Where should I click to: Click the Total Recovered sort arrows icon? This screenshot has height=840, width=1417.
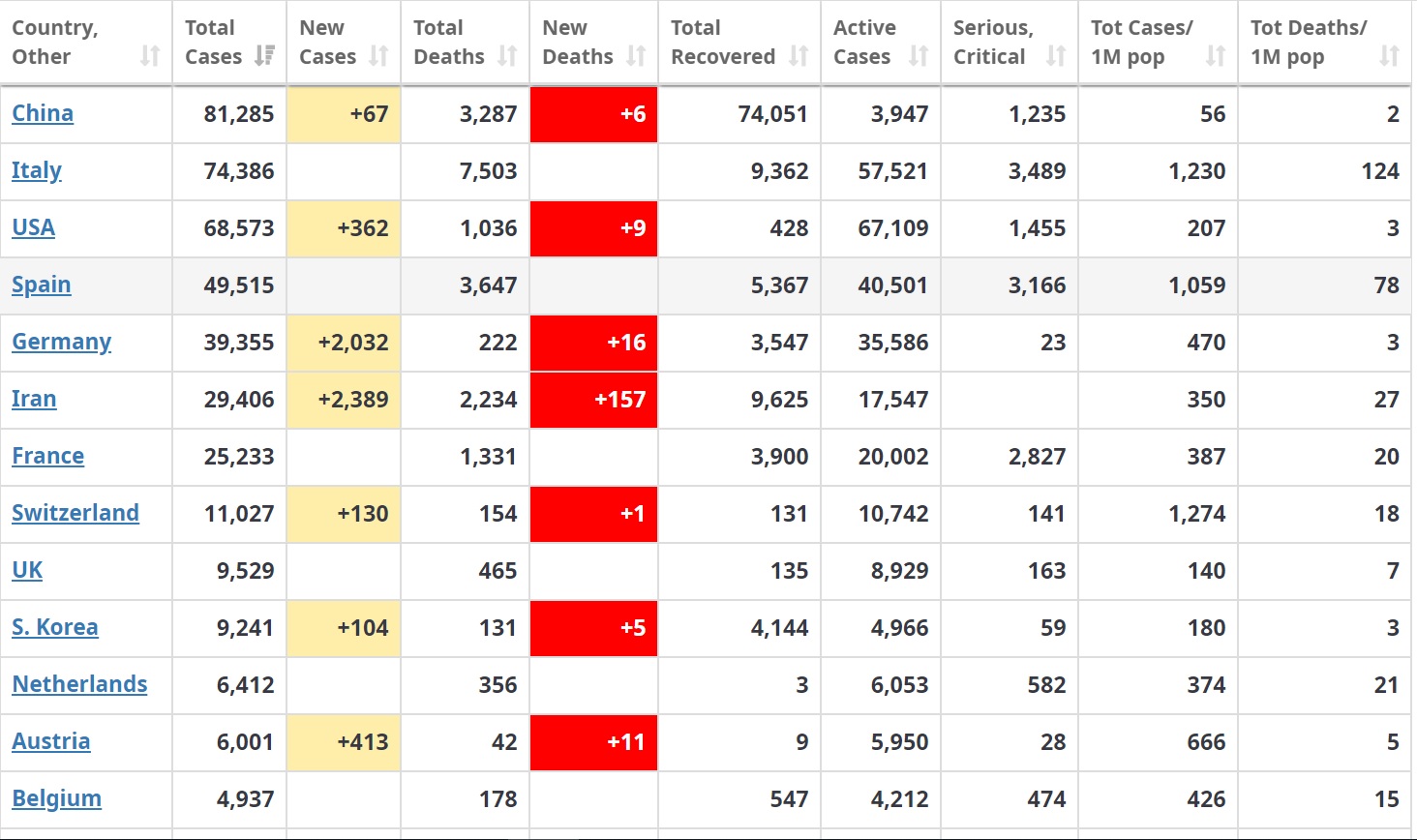(x=799, y=56)
